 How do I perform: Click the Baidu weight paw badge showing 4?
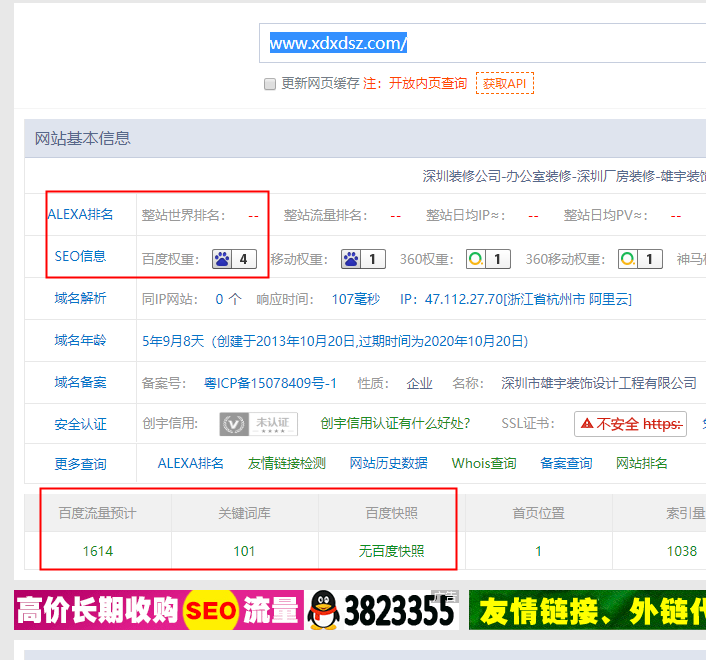(234, 259)
